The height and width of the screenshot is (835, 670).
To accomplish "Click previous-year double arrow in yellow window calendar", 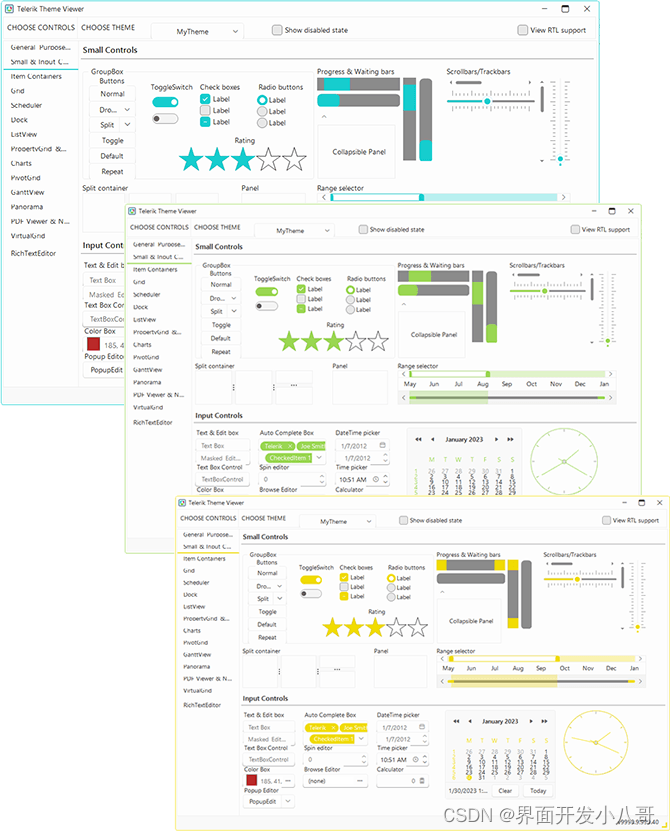I will (456, 721).
